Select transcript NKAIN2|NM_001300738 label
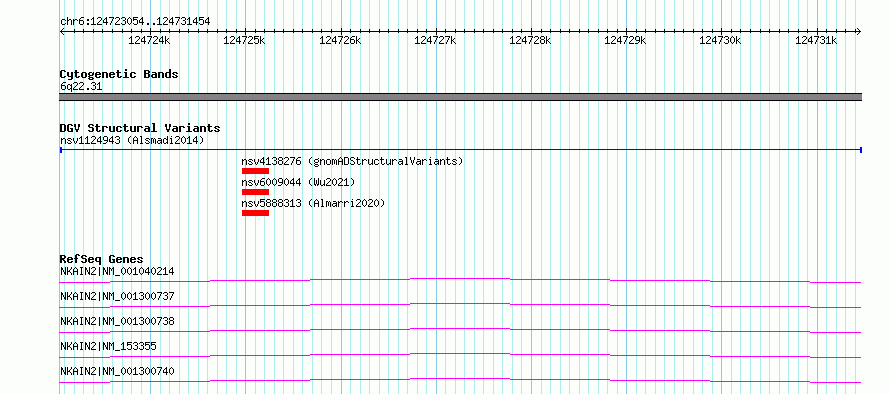 pyautogui.click(x=117, y=321)
